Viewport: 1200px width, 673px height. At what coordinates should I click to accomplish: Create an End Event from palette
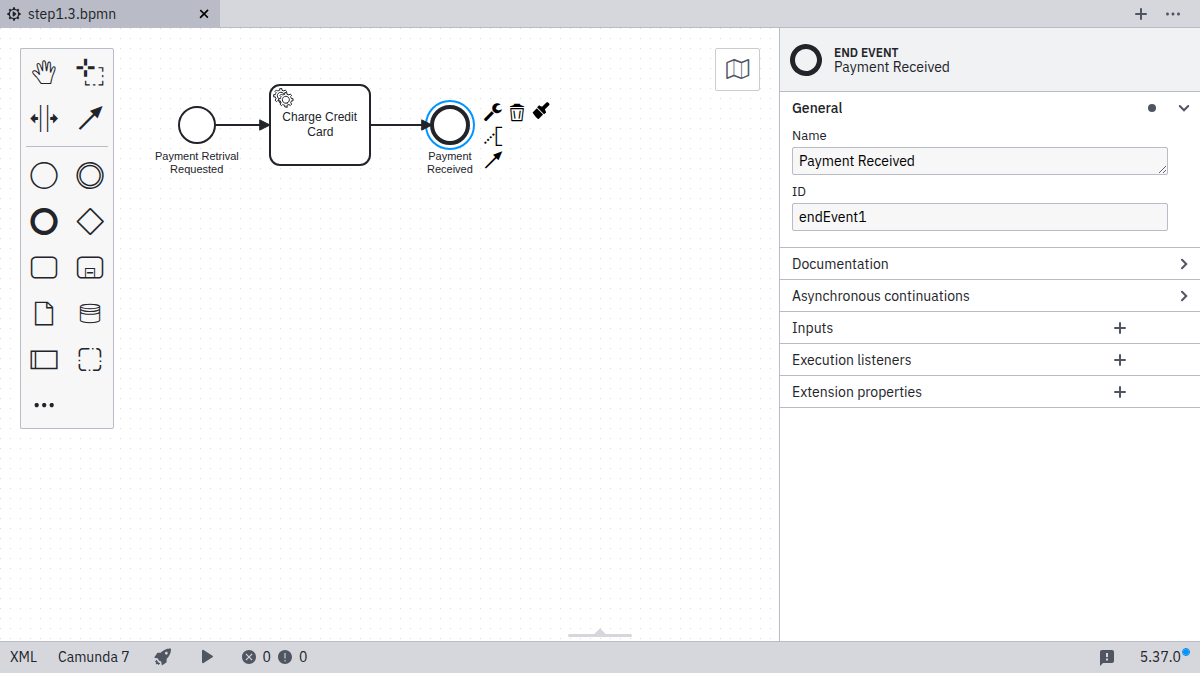coord(44,222)
